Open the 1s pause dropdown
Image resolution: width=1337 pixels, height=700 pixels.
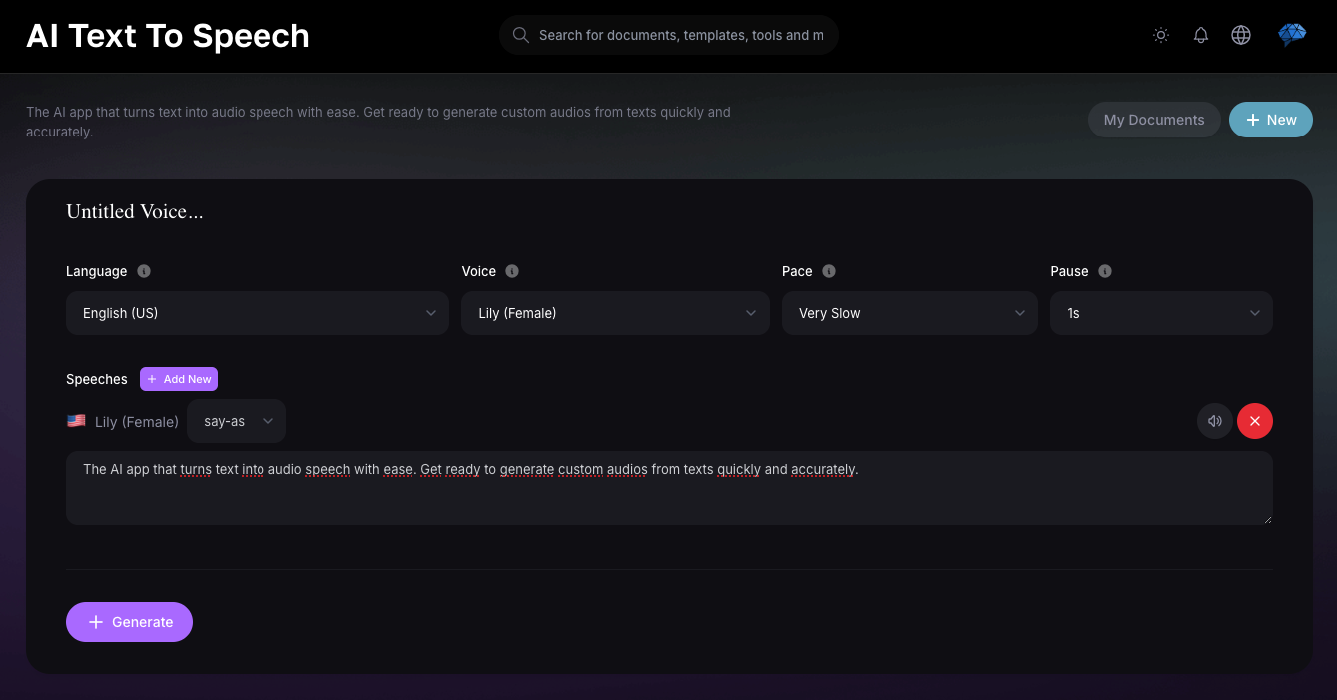tap(1161, 313)
